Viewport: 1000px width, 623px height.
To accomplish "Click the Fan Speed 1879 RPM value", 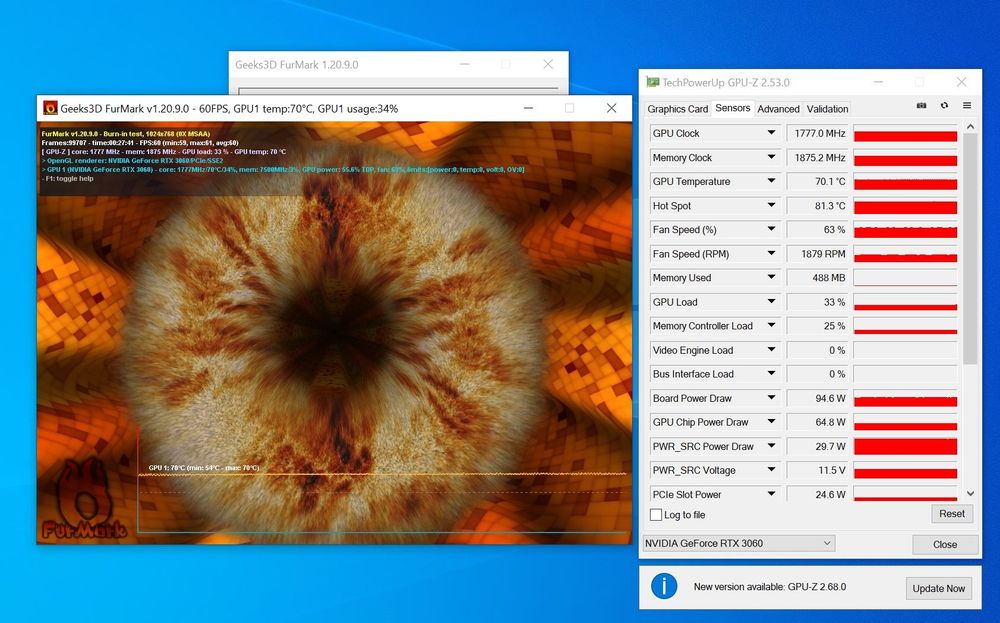I will 817,254.
